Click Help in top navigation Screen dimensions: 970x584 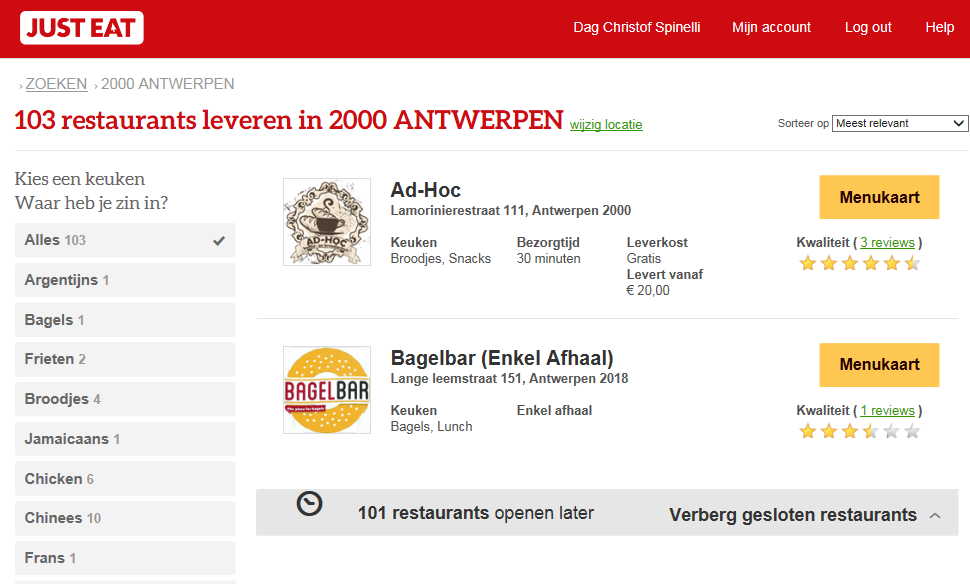point(939,28)
